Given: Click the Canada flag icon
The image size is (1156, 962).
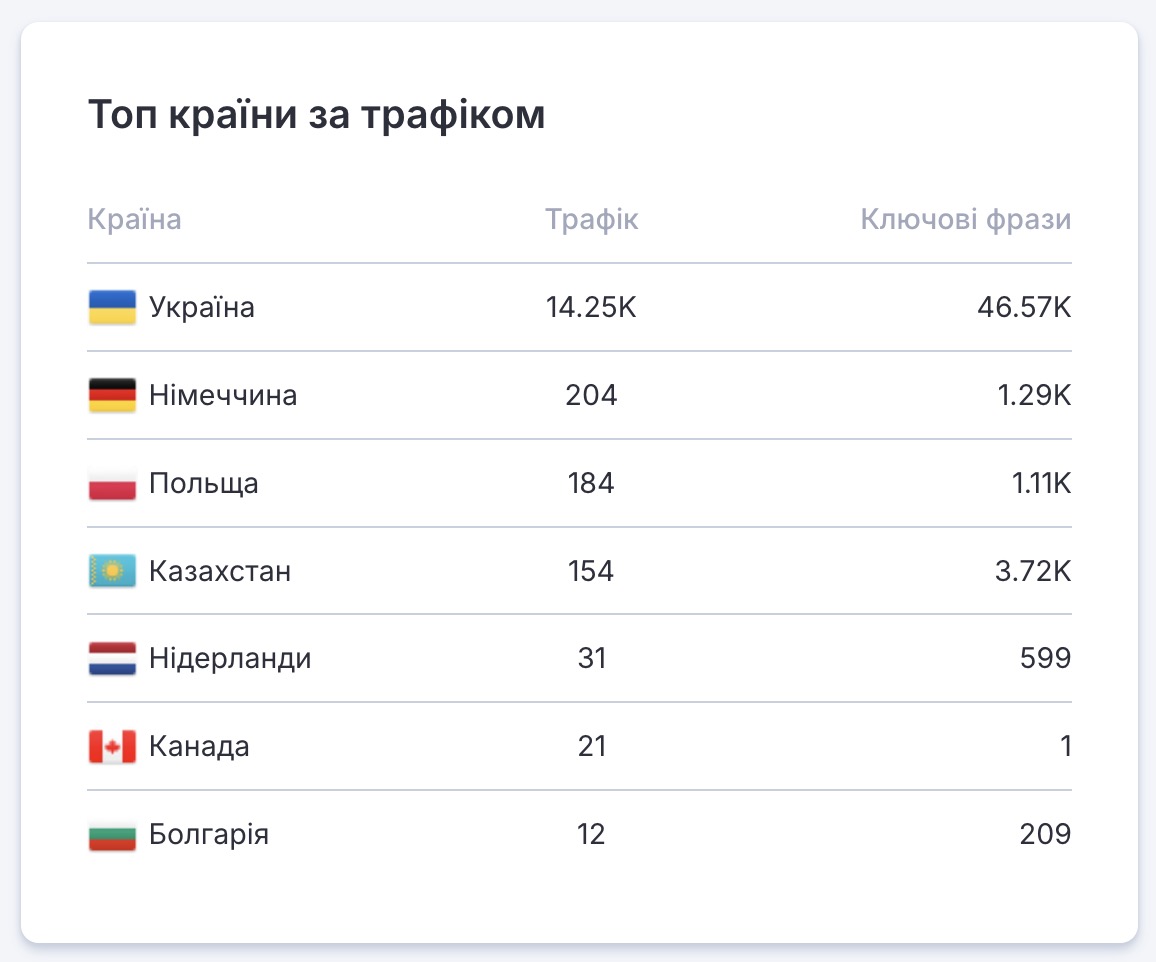Looking at the screenshot, I should tap(112, 747).
